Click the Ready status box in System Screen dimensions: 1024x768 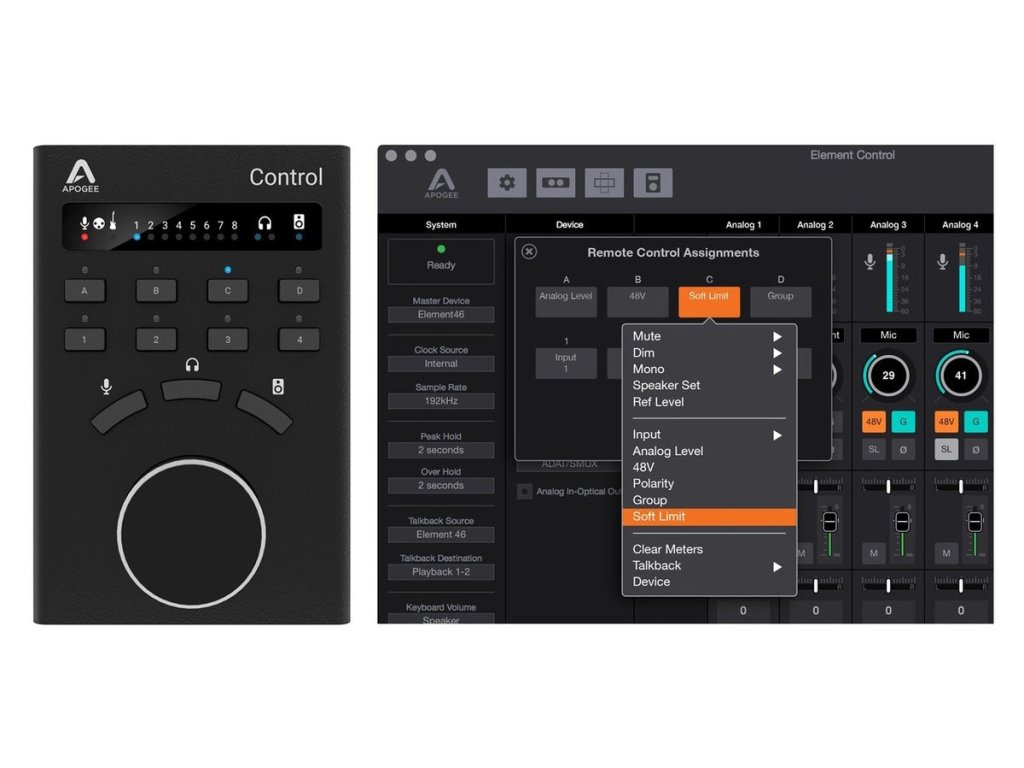click(x=441, y=261)
